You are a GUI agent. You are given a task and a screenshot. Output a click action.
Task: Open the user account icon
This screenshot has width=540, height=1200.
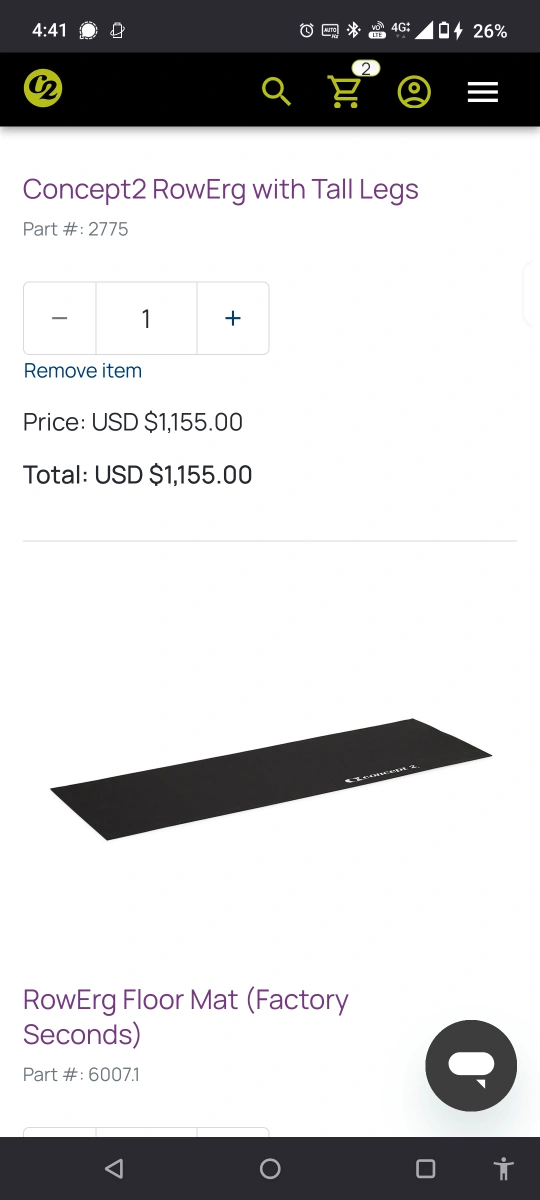[414, 92]
